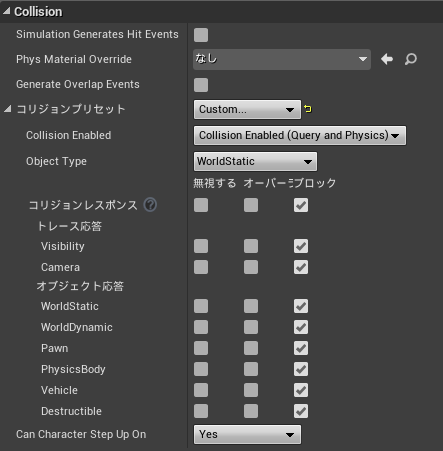Set Visibility trace response to ignore

[201, 246]
